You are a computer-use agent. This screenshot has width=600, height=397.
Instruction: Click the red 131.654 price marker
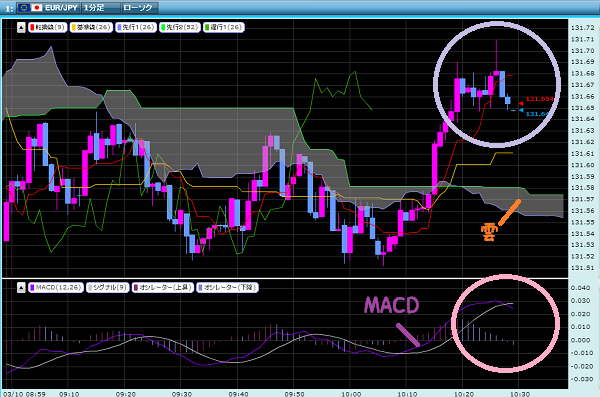coord(537,99)
